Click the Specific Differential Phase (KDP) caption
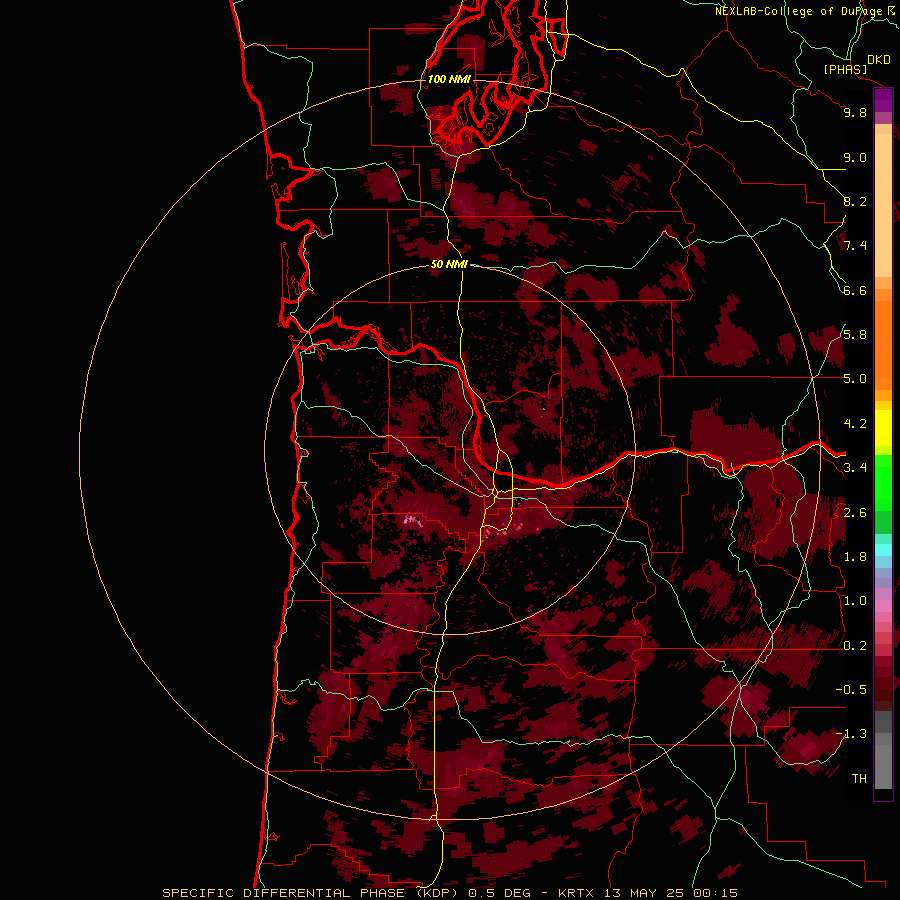900x900 pixels. coord(311,893)
